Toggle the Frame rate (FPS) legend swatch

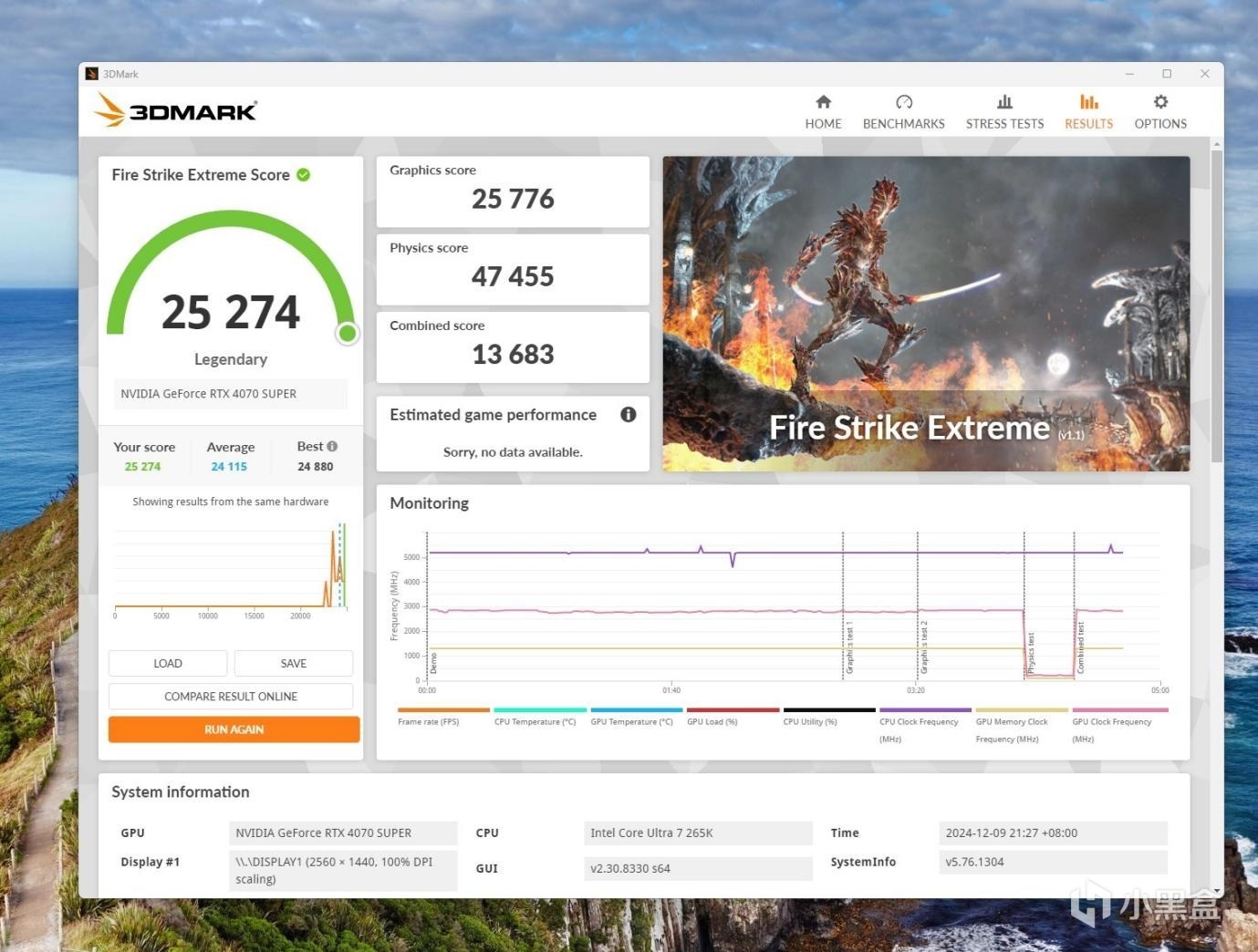[x=444, y=709]
